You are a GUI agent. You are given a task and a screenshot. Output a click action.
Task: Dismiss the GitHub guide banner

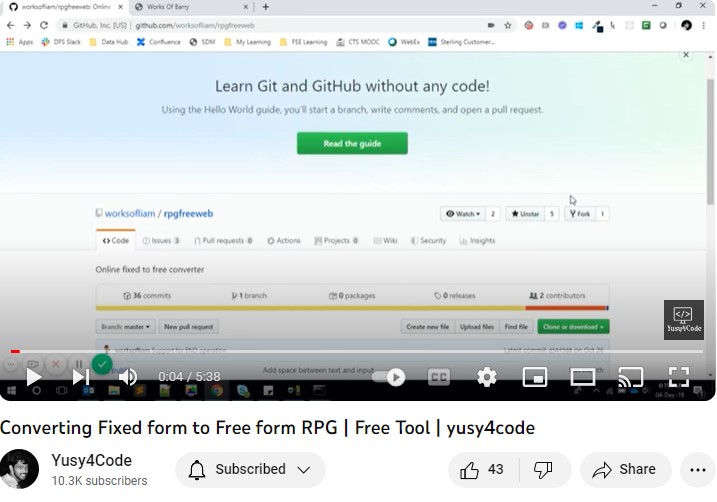(x=686, y=55)
